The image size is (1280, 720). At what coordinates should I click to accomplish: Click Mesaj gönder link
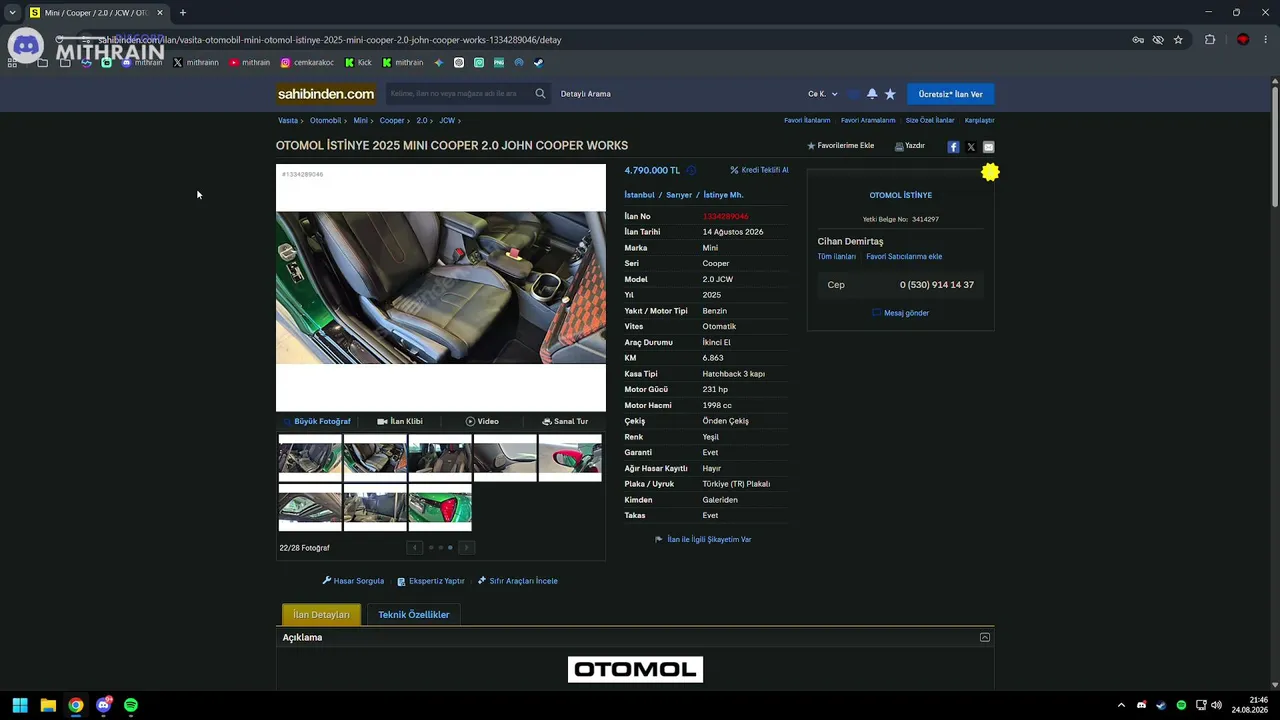901,313
